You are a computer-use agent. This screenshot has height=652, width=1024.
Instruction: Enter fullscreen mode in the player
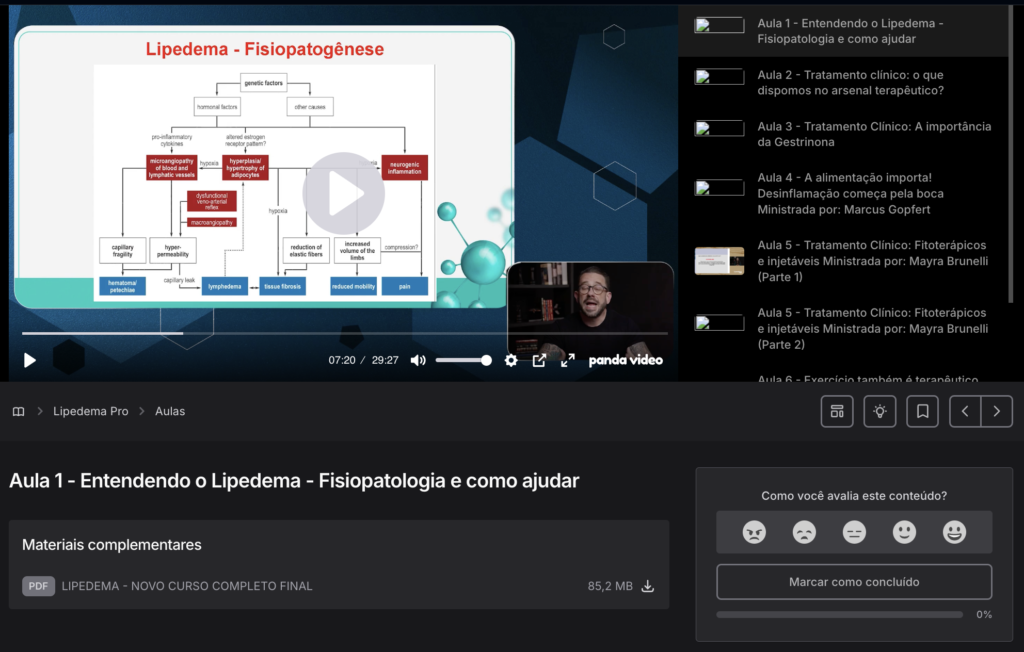pyautogui.click(x=568, y=361)
